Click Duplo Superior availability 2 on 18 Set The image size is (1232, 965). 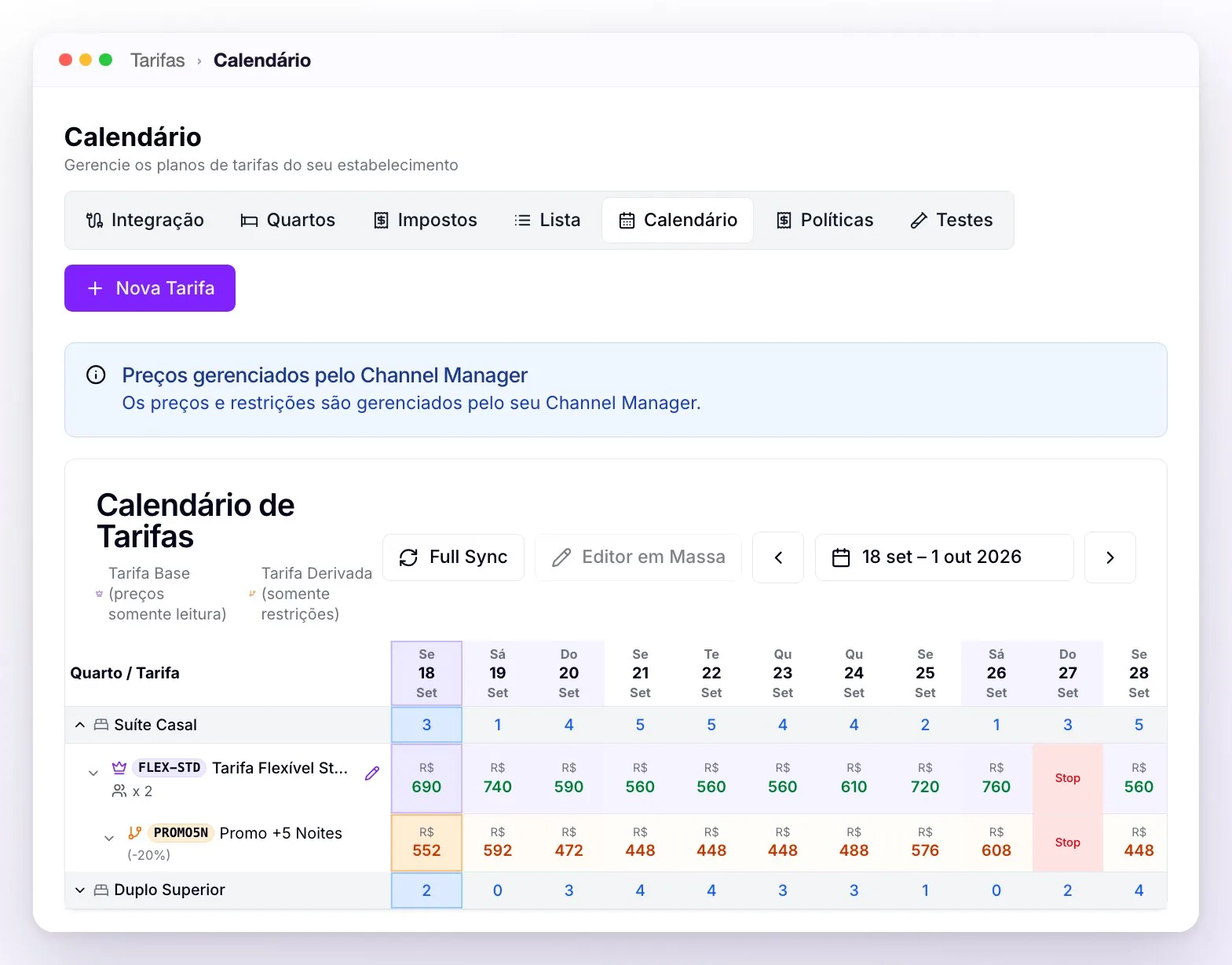(426, 890)
